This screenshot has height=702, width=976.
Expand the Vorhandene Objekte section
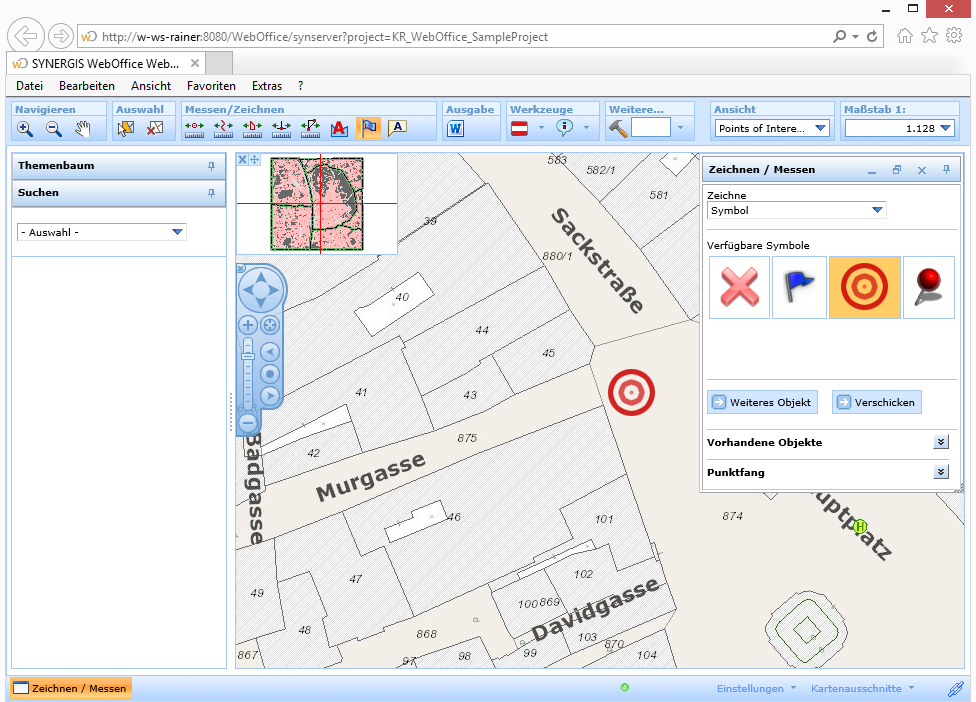point(939,441)
